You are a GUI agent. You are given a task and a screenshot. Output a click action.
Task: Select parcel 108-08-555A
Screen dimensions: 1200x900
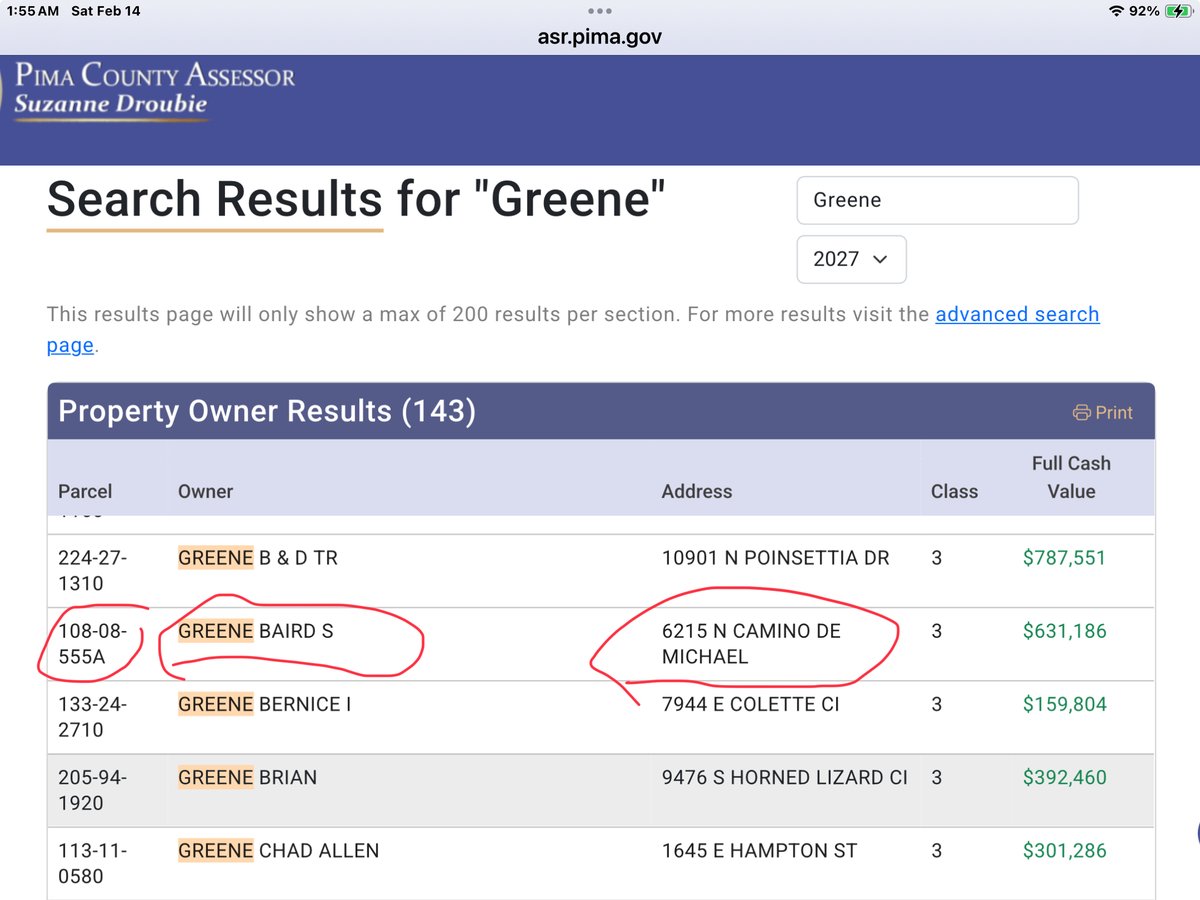point(92,643)
